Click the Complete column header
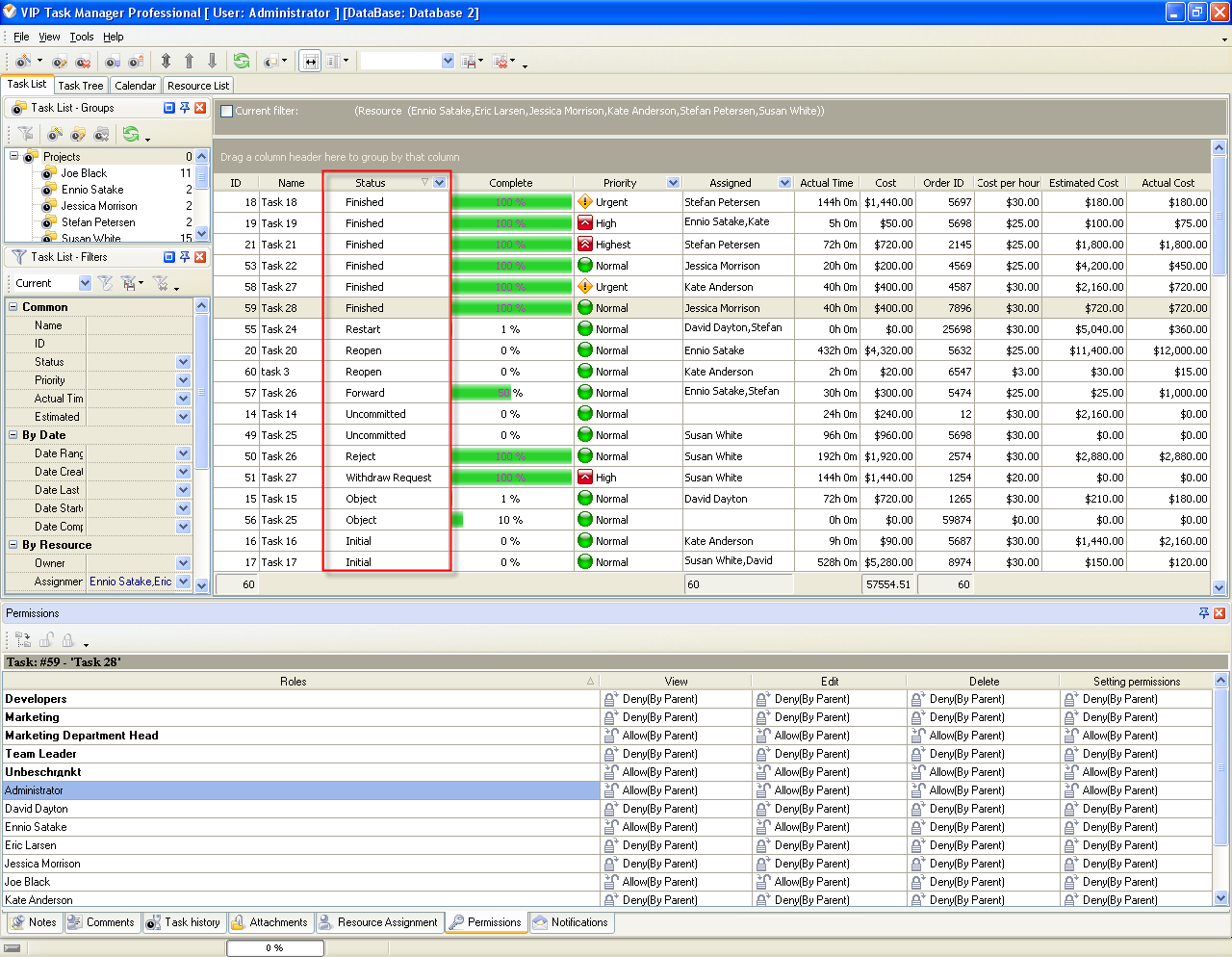 (510, 183)
